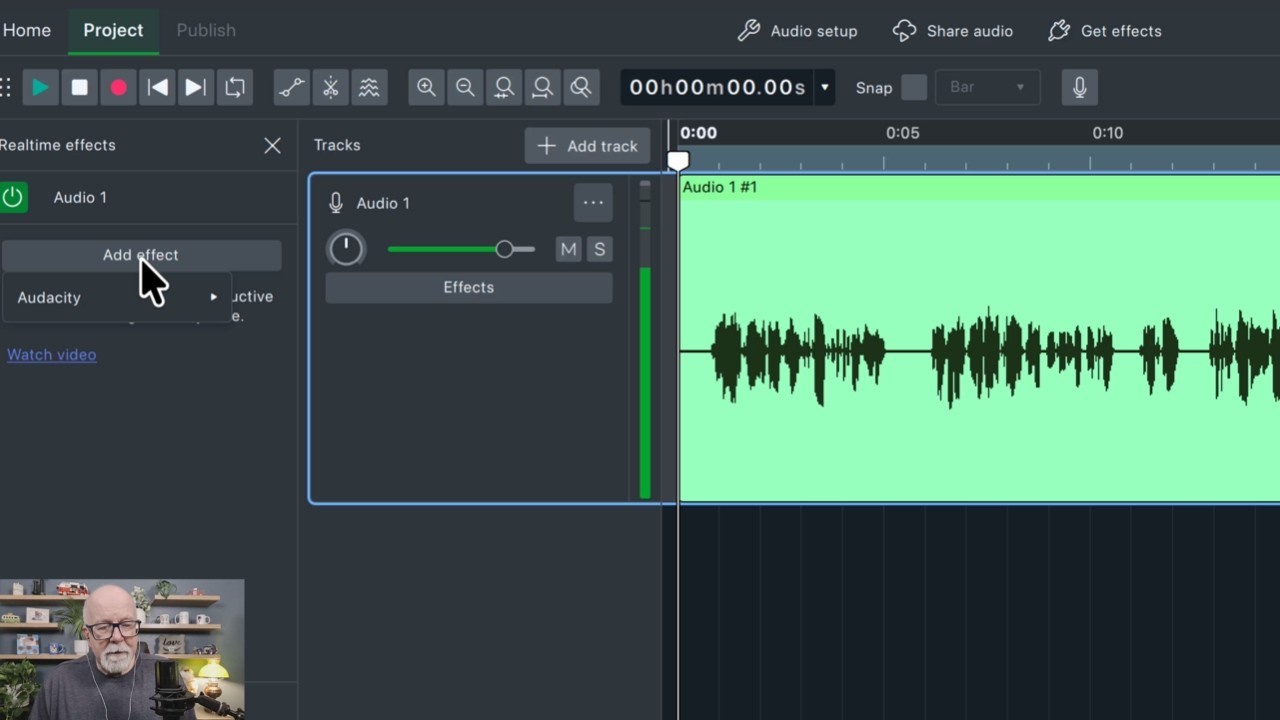Click the zoom toggle icon
Image resolution: width=1280 pixels, height=720 pixels.
(581, 87)
